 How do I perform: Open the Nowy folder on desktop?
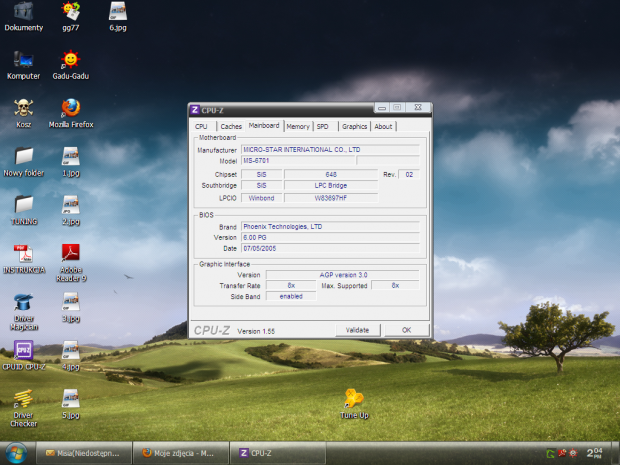[23, 156]
